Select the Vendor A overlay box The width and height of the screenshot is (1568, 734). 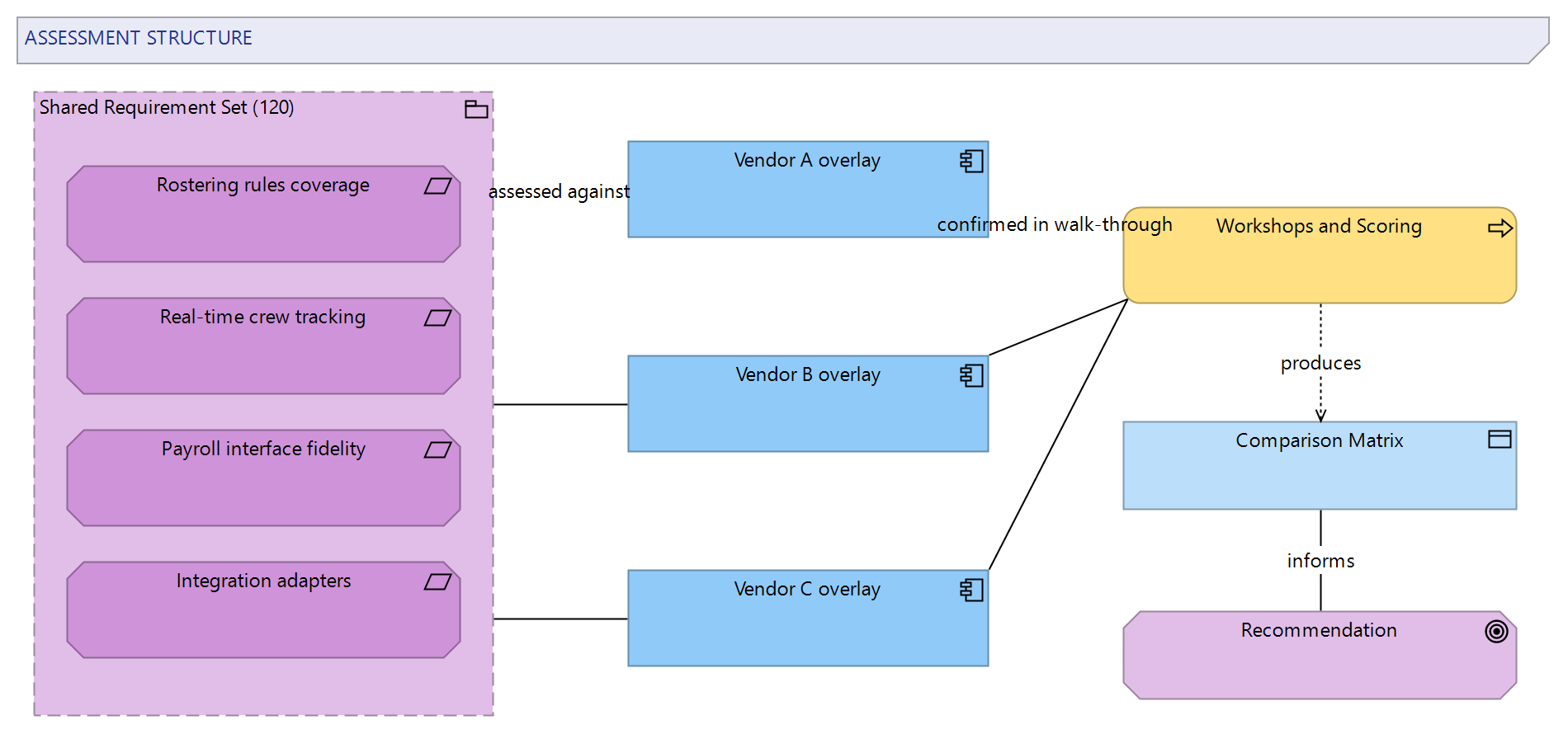coord(808,190)
